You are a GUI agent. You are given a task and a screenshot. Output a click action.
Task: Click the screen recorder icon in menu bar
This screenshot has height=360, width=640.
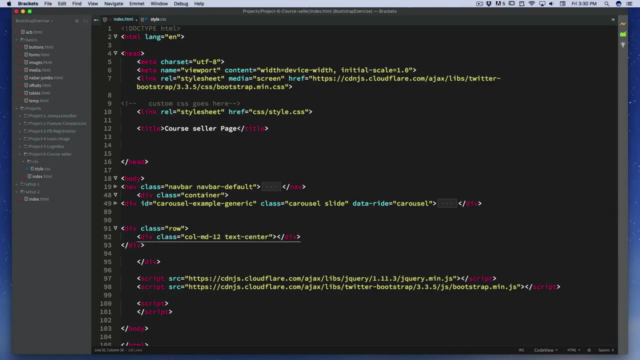point(479,4)
